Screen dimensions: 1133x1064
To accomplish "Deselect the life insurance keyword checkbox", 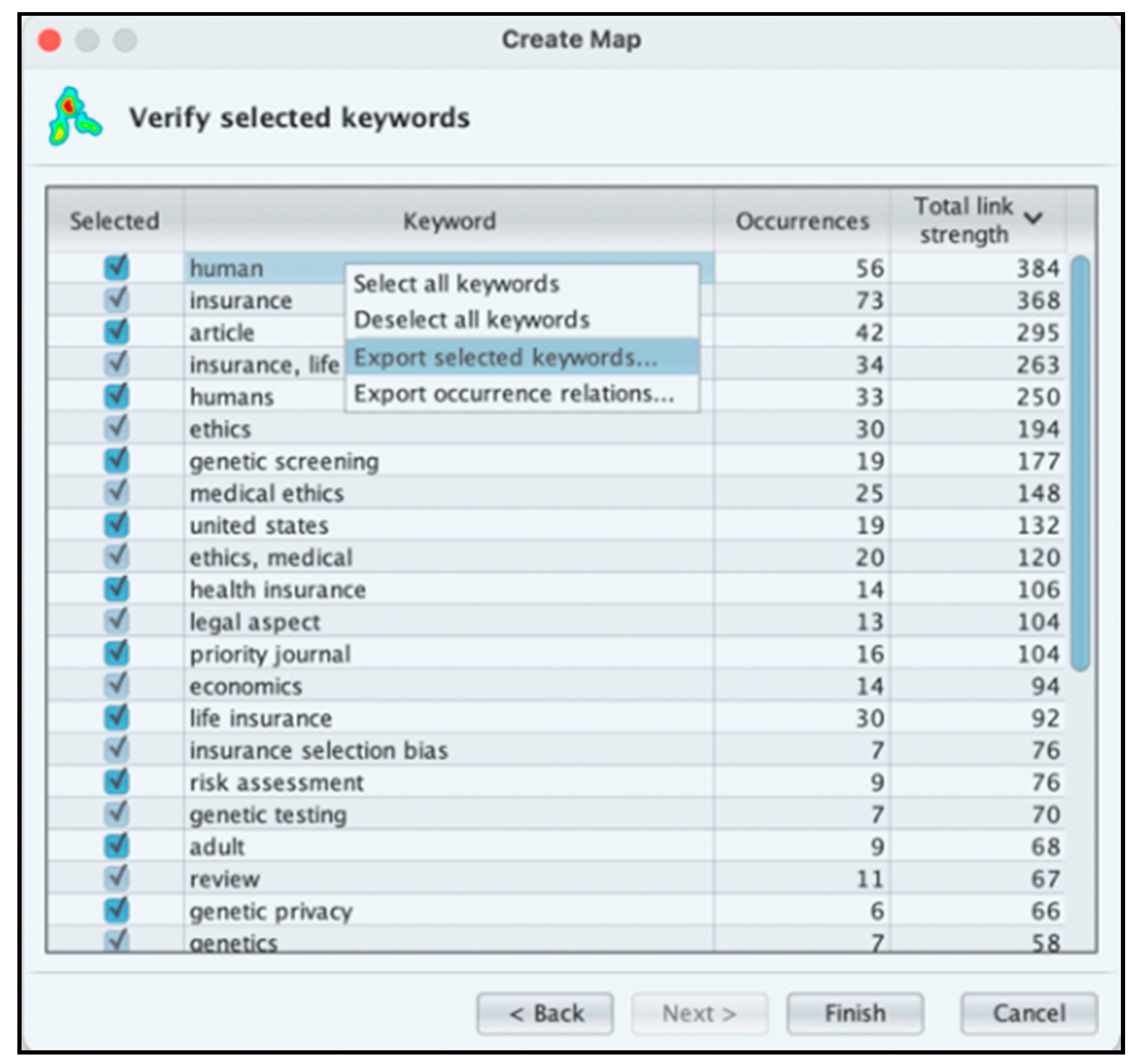I will coord(117,718).
